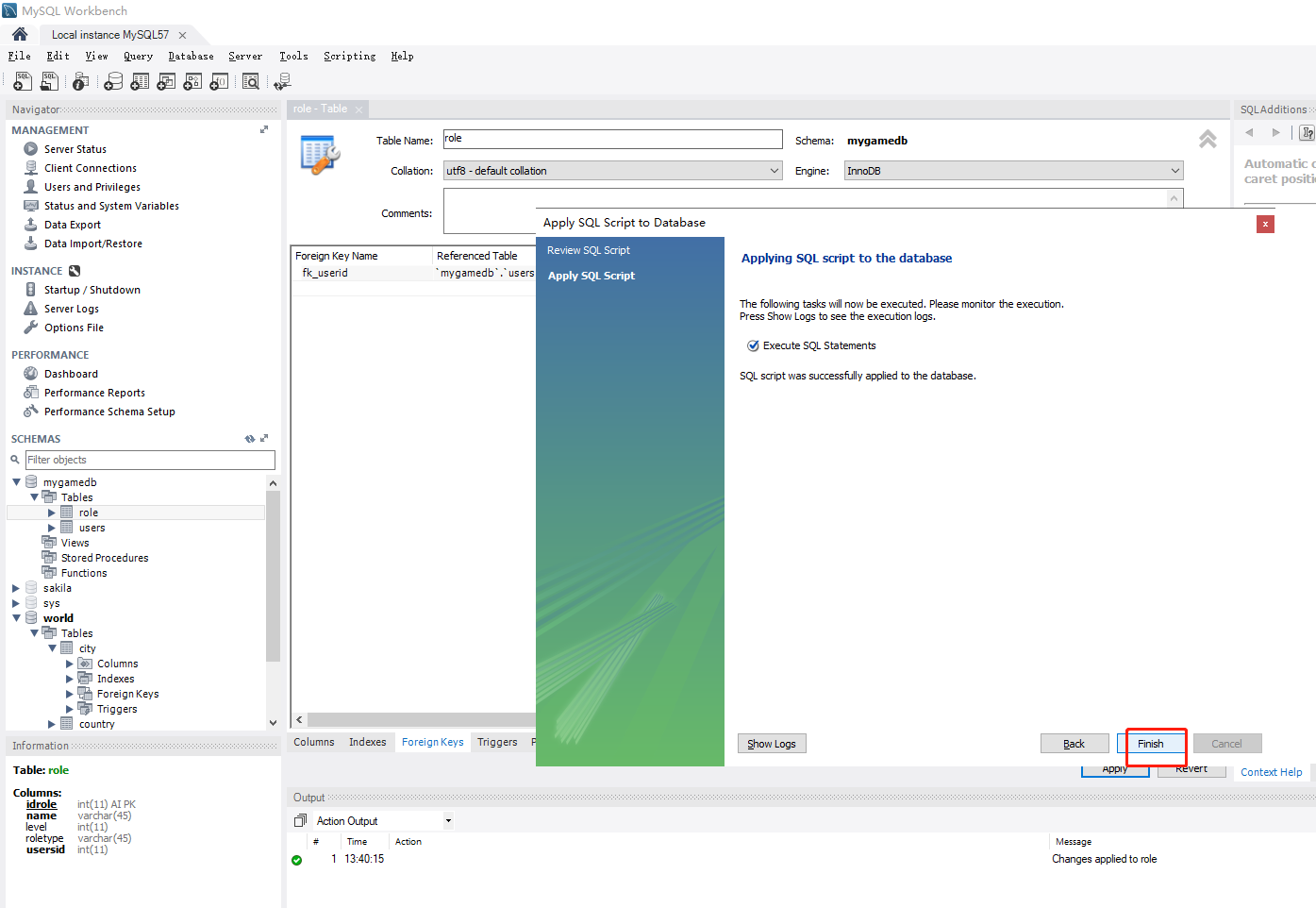The width and height of the screenshot is (1316, 908).
Task: Expand the country table node
Action: 52,724
